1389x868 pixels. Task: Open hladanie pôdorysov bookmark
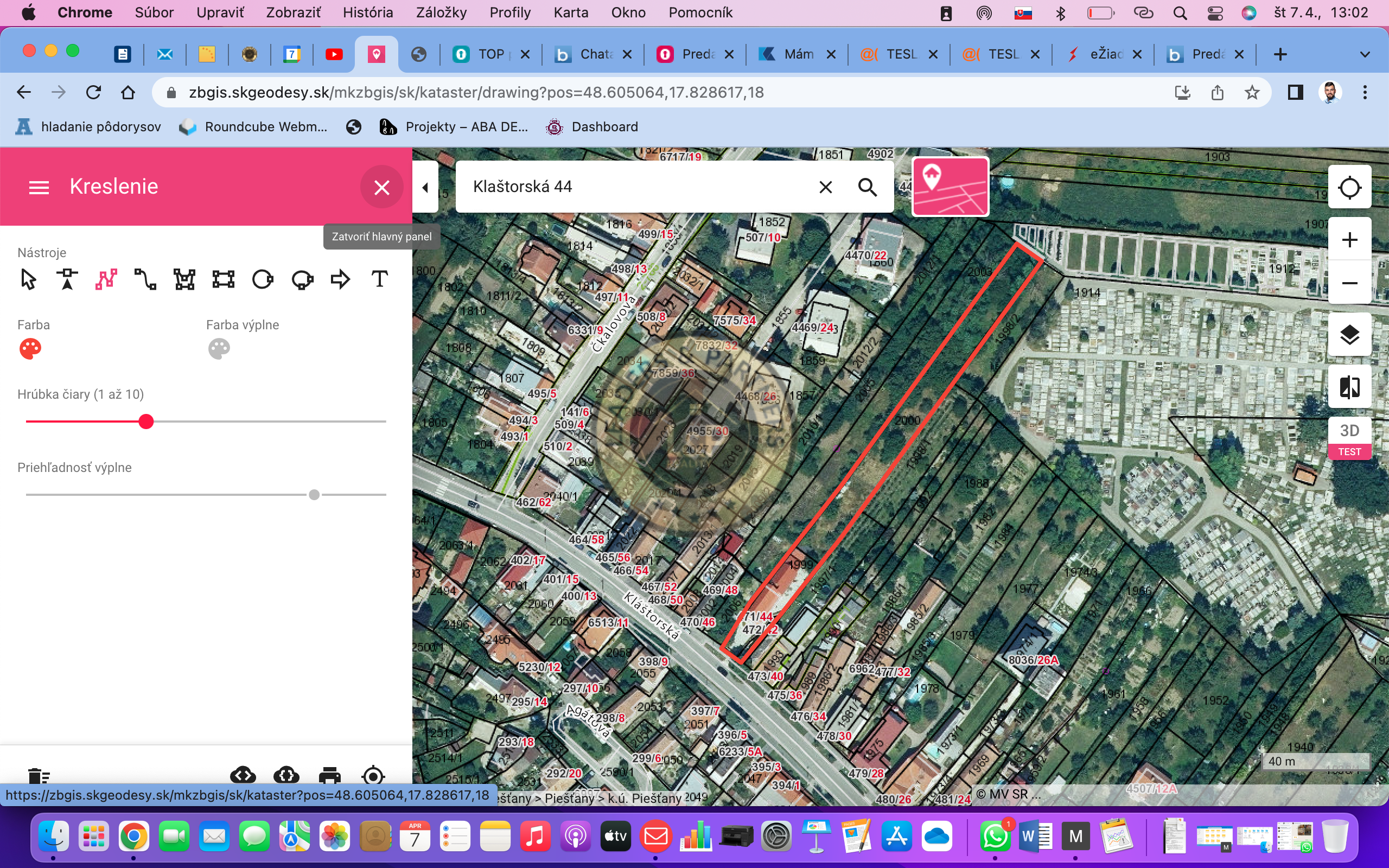[x=88, y=127]
